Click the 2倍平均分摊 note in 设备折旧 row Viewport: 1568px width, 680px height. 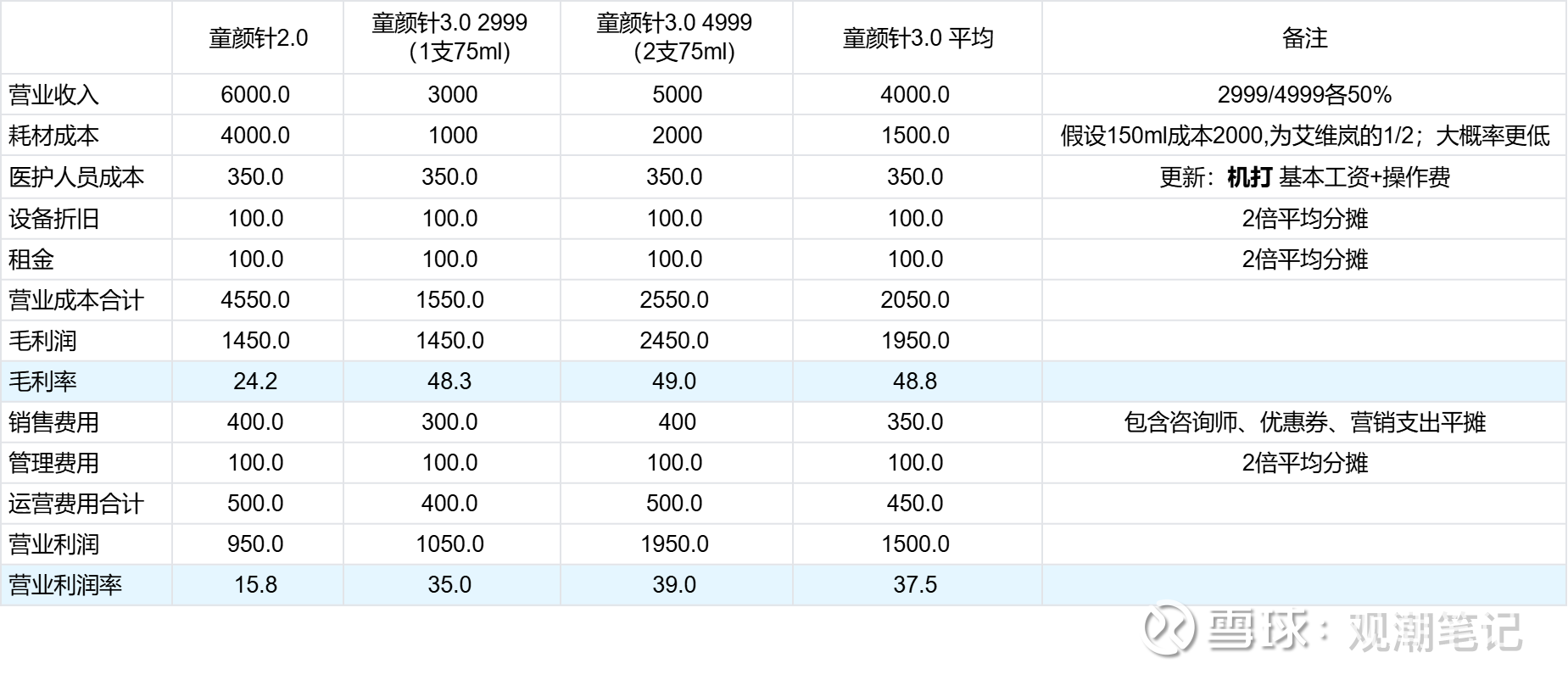click(x=1304, y=219)
